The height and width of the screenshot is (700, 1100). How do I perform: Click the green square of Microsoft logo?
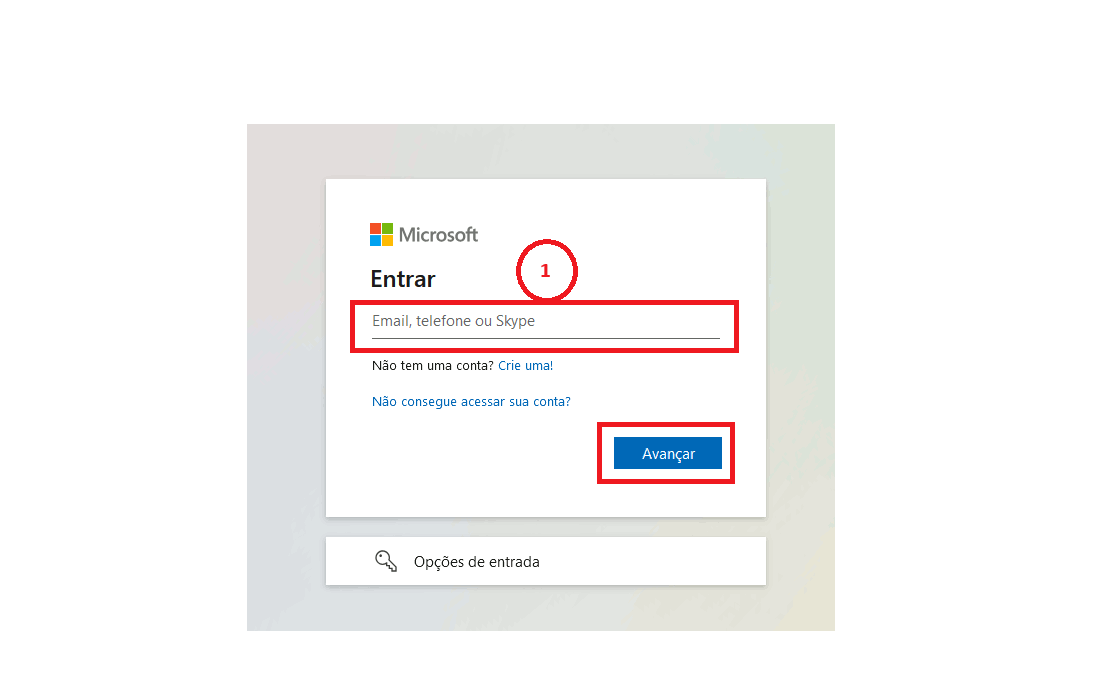387,229
